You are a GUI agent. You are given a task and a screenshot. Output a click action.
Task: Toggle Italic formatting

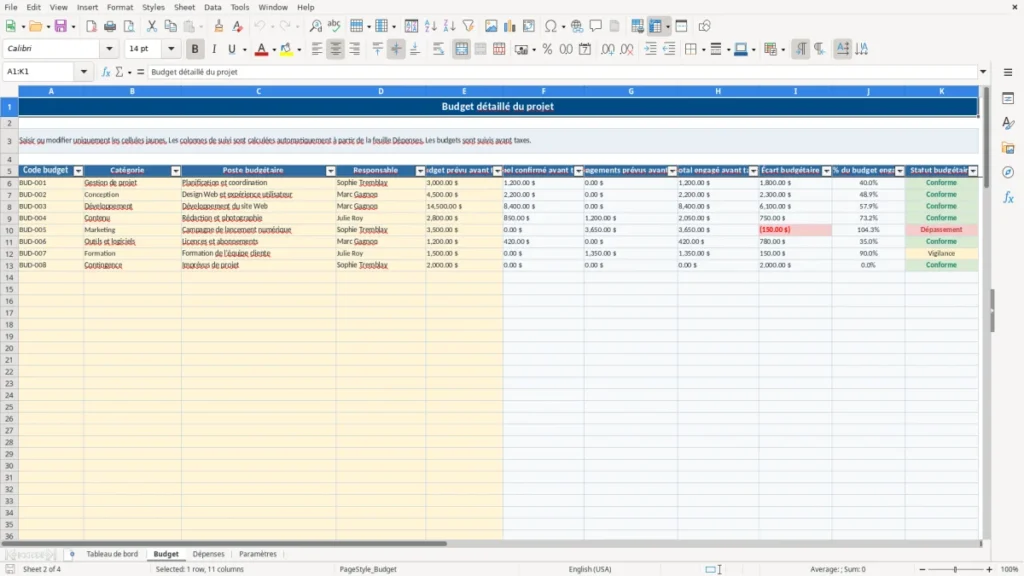pos(214,49)
